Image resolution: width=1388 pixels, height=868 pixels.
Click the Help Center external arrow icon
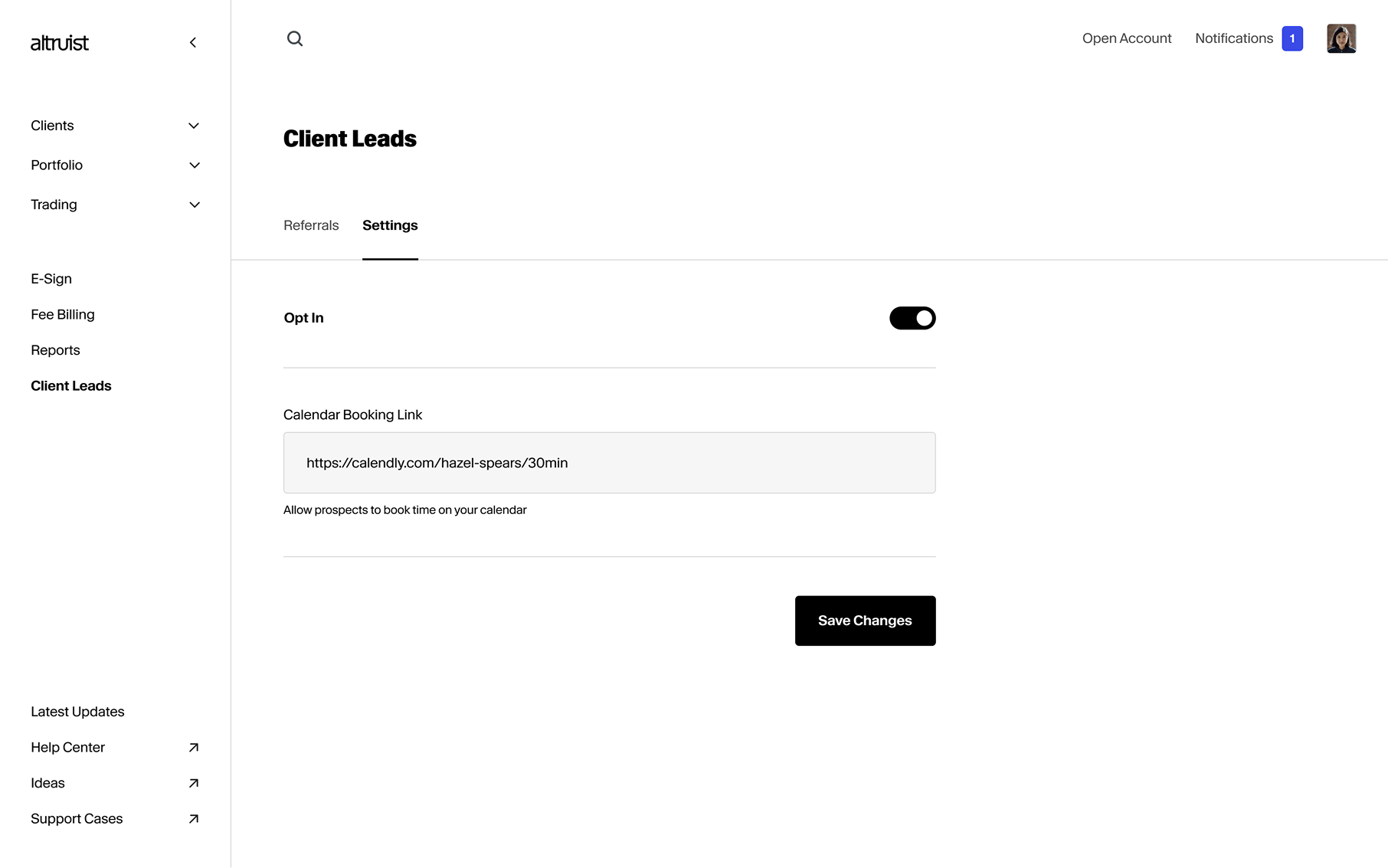194,748
